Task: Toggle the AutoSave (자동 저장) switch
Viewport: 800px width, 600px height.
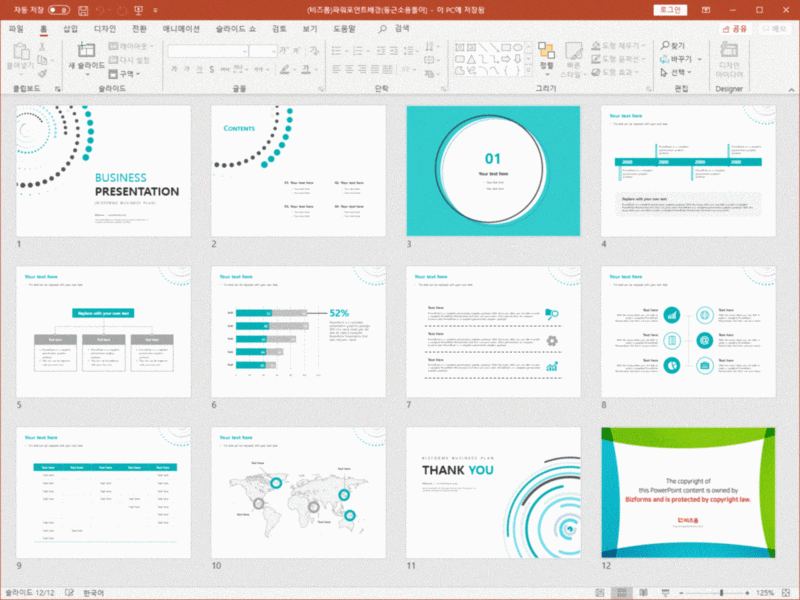Action: (59, 10)
